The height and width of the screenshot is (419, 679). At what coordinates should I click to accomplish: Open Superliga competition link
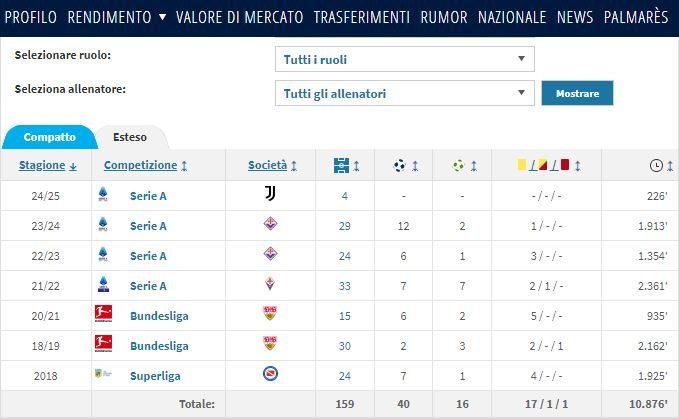[155, 376]
